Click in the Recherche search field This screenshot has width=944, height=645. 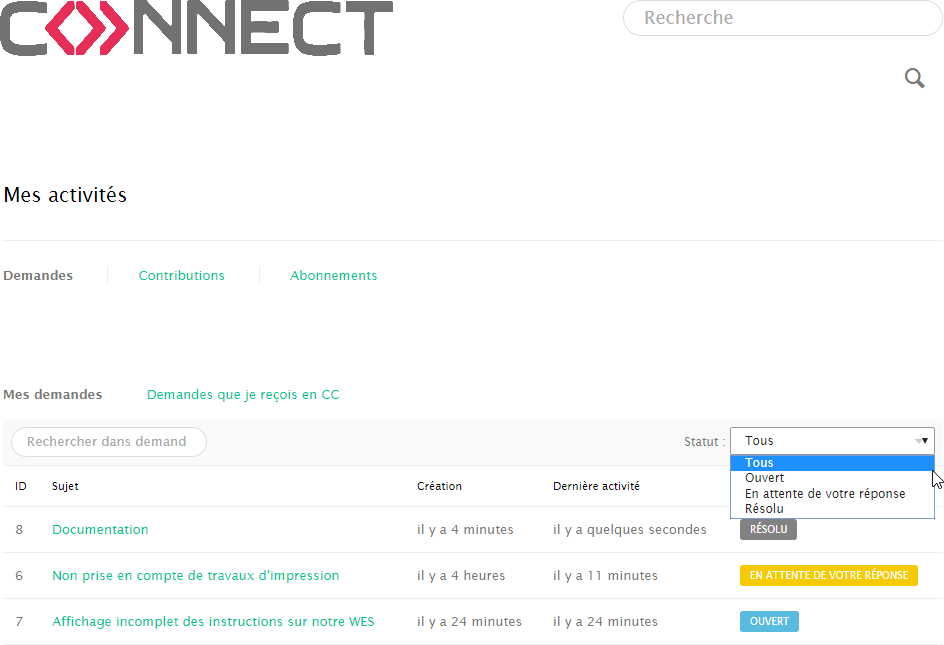[x=781, y=18]
